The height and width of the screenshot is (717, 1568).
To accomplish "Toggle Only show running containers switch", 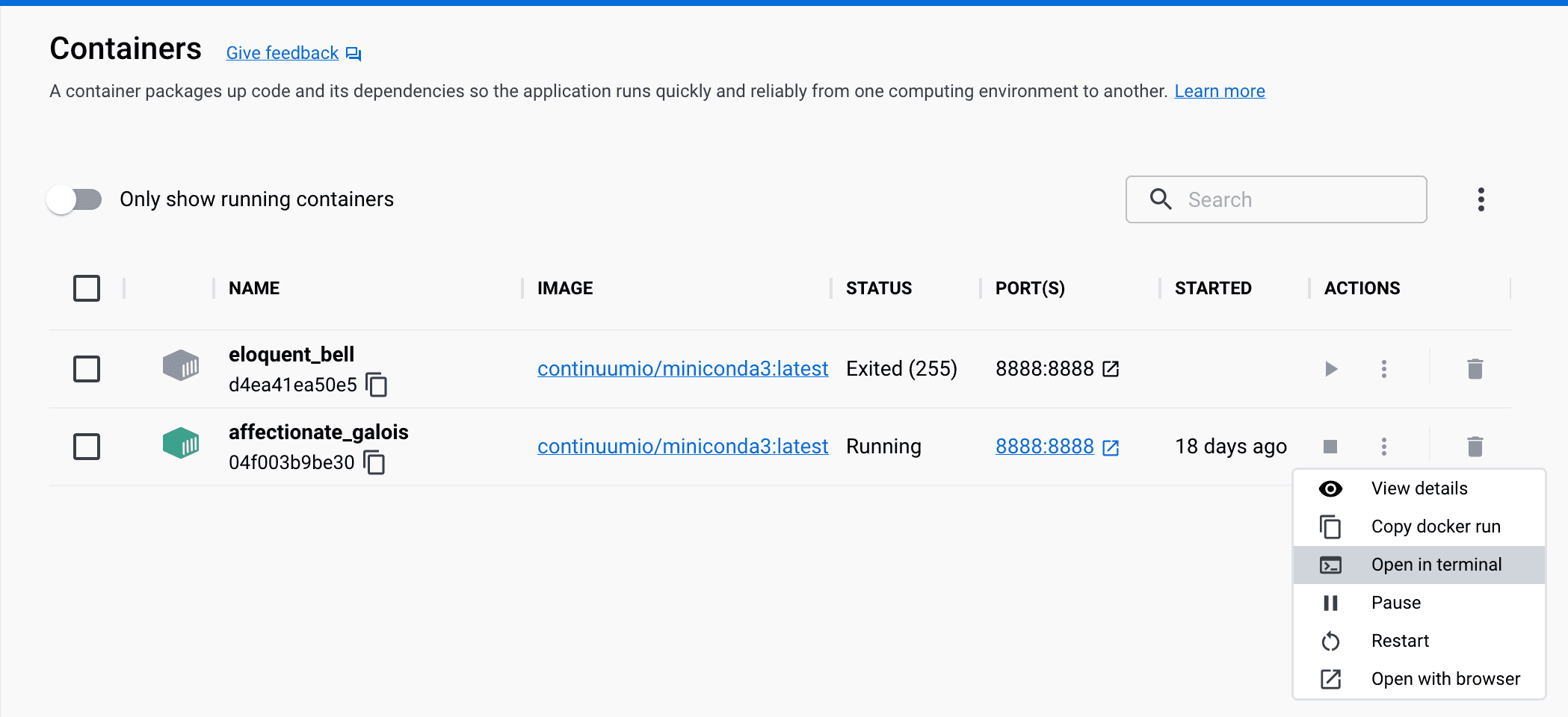I will [x=75, y=199].
